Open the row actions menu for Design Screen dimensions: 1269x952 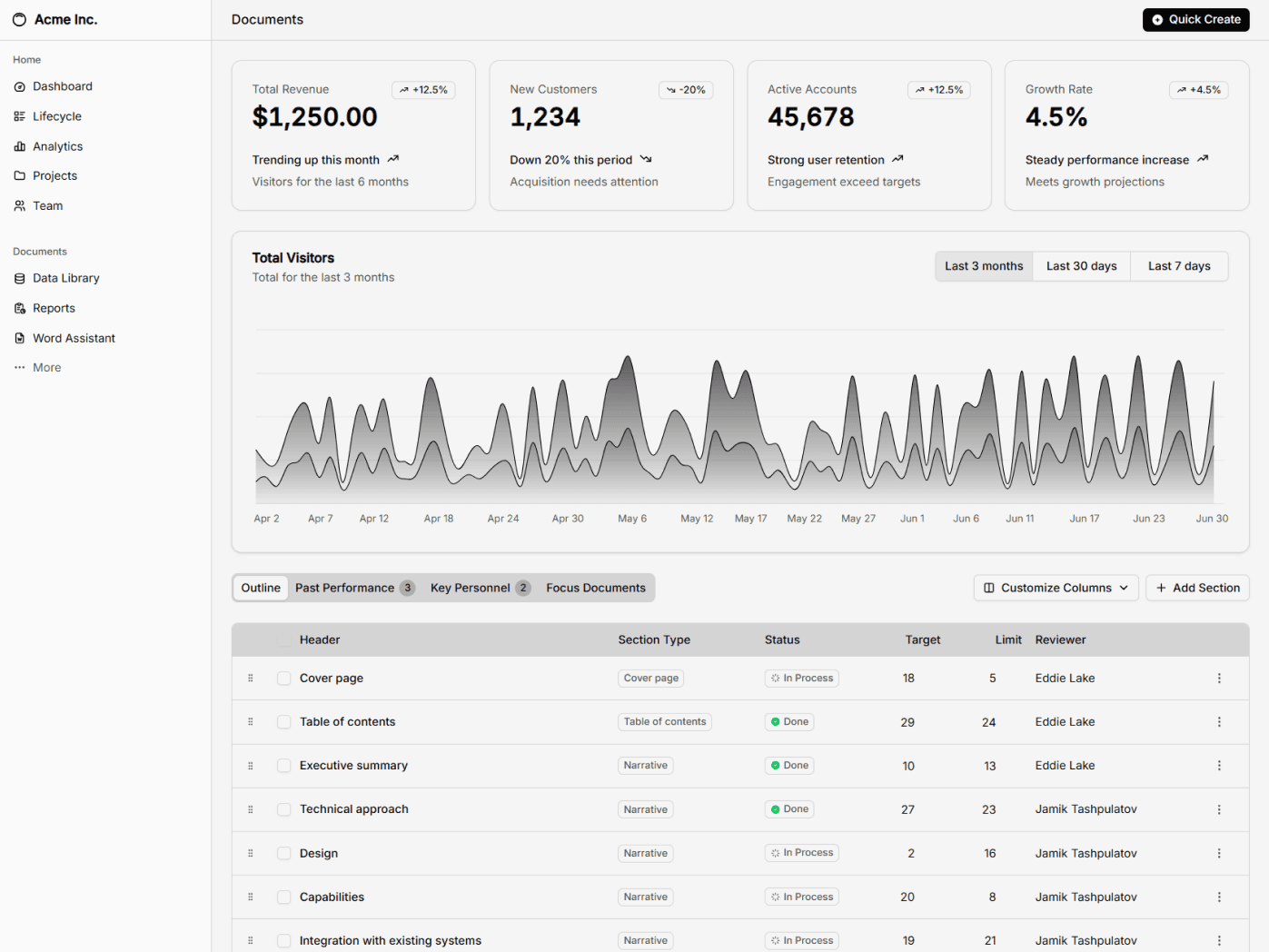click(1219, 853)
